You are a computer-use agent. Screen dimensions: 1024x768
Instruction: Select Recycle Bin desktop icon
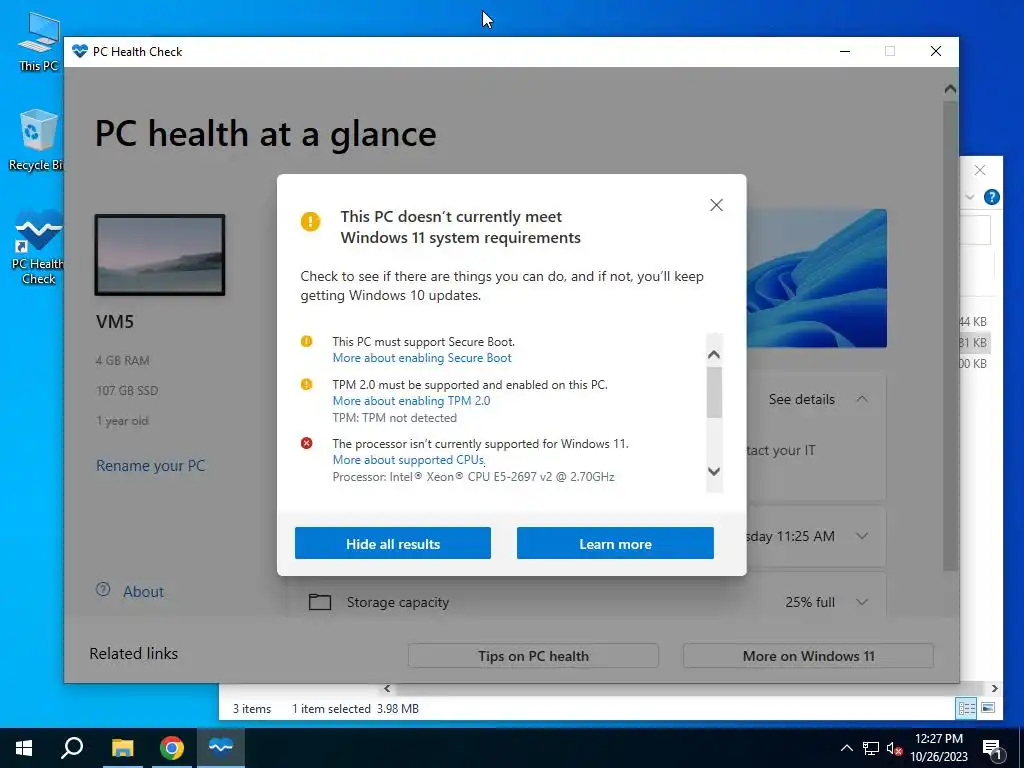tap(38, 140)
